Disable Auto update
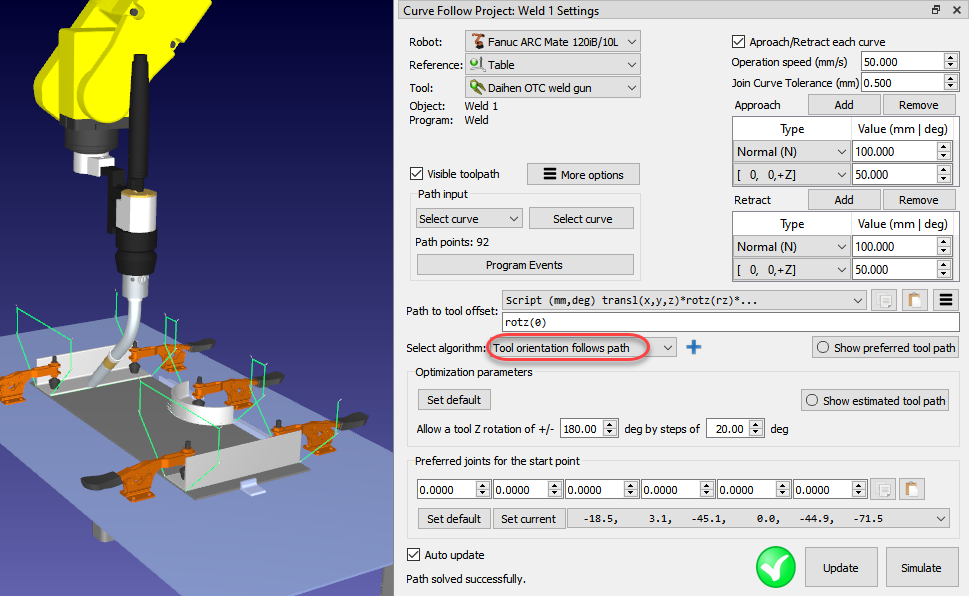The width and height of the screenshot is (969, 596). pos(414,555)
